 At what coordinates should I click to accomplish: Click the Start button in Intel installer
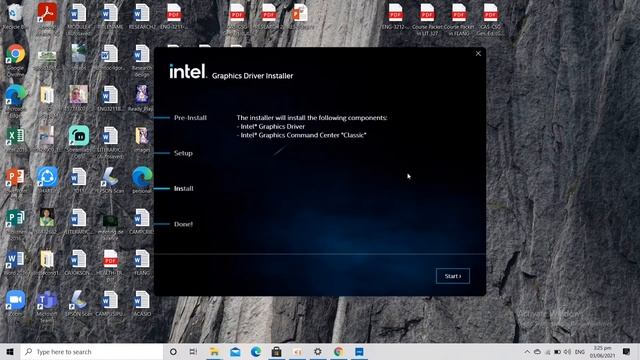click(453, 276)
